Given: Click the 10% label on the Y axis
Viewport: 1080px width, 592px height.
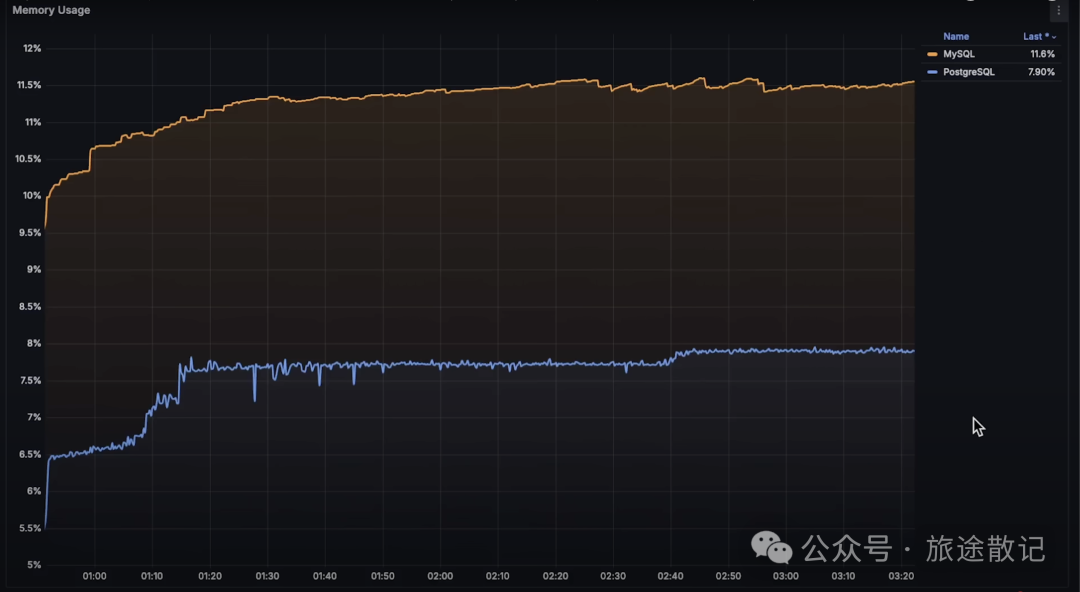Looking at the screenshot, I should (32, 196).
